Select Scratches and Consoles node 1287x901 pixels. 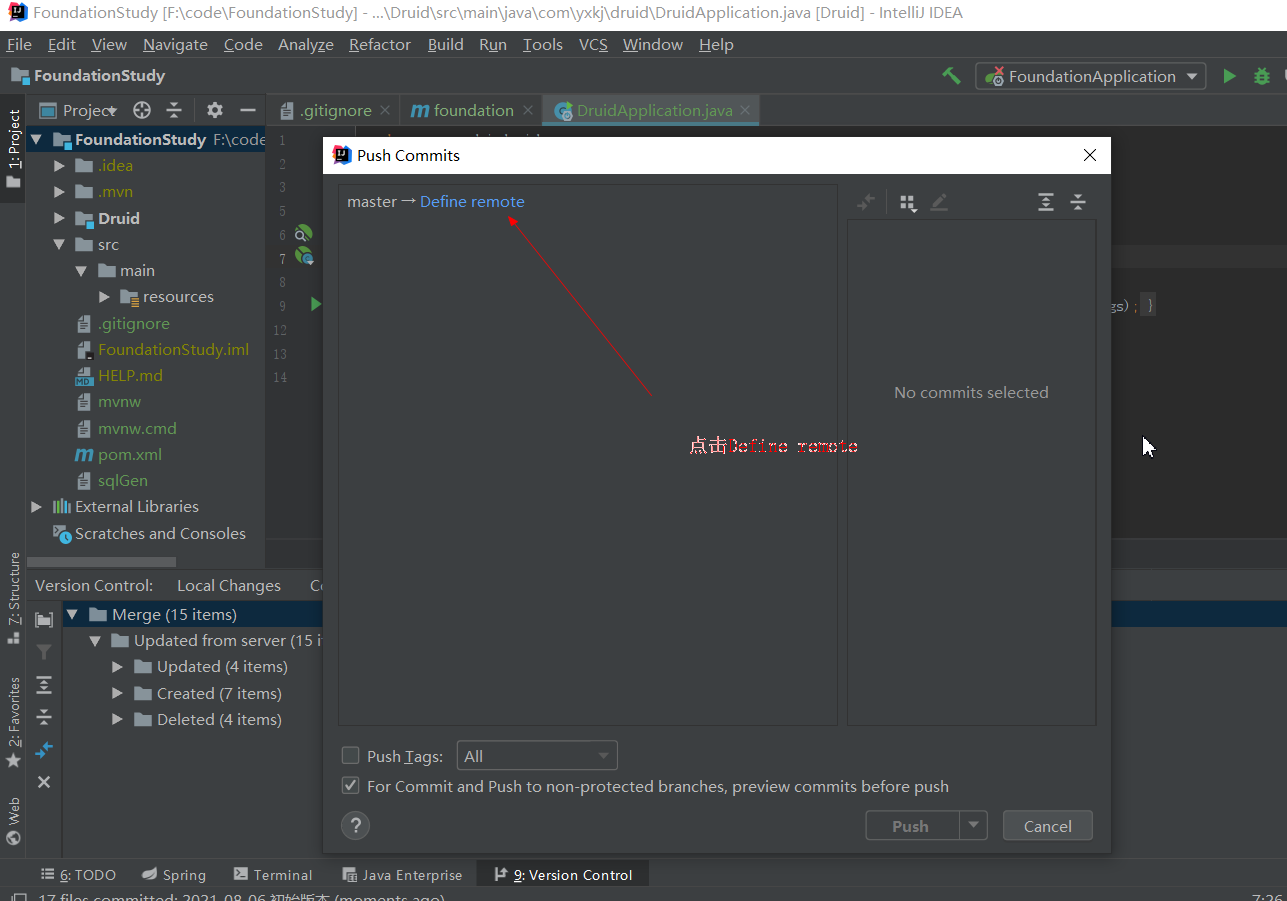(149, 534)
